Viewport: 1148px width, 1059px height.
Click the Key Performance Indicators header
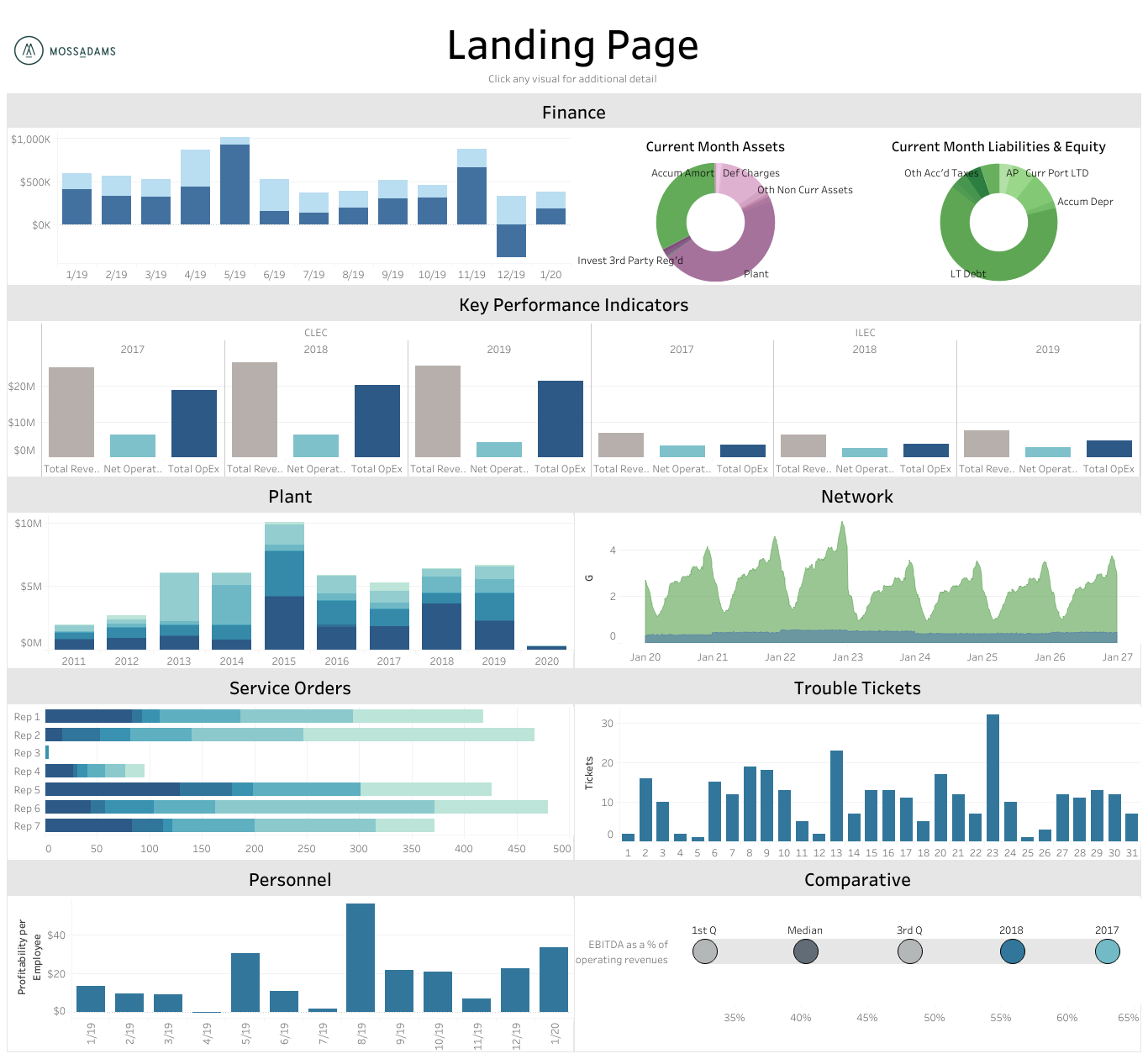[x=574, y=305]
